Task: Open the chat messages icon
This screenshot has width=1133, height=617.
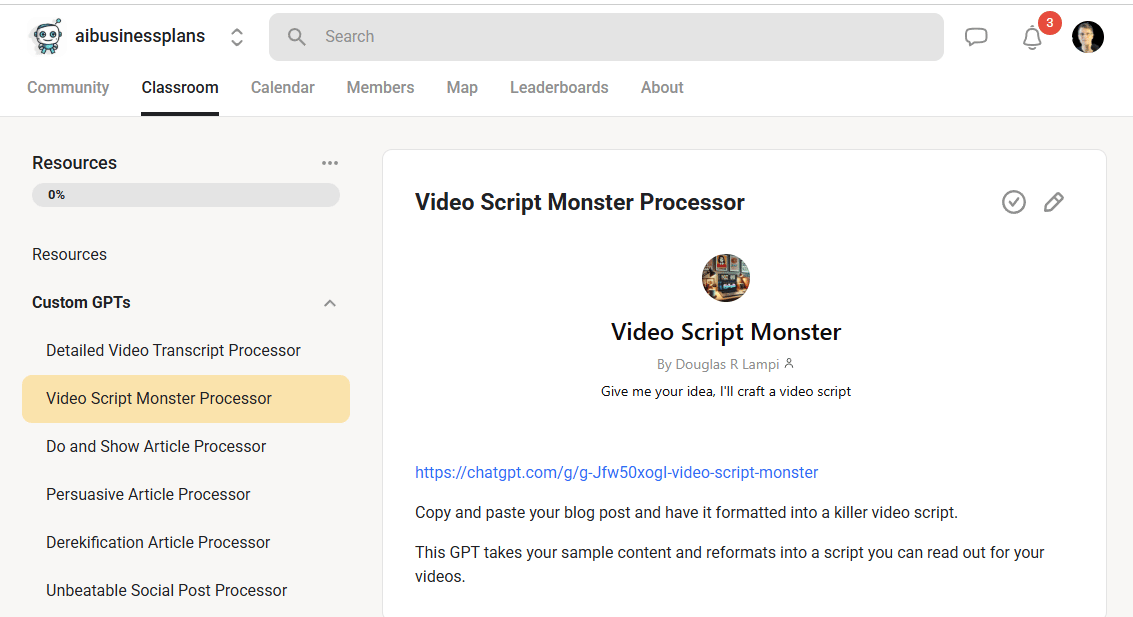Action: (976, 37)
